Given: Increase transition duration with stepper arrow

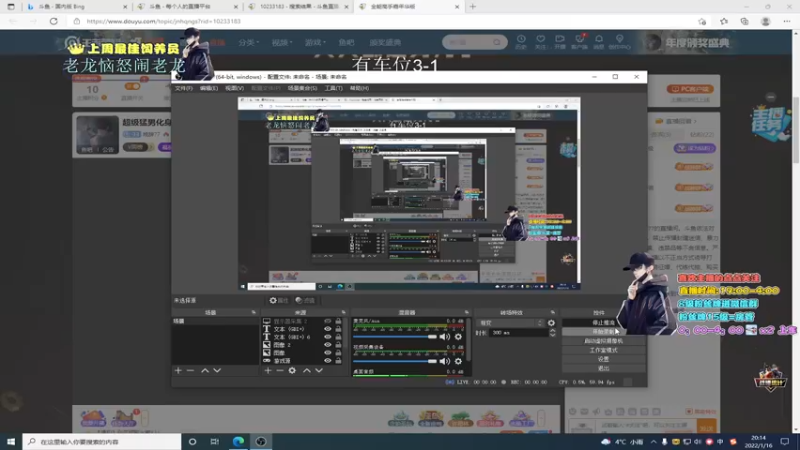Looking at the screenshot, I should [x=553, y=331].
